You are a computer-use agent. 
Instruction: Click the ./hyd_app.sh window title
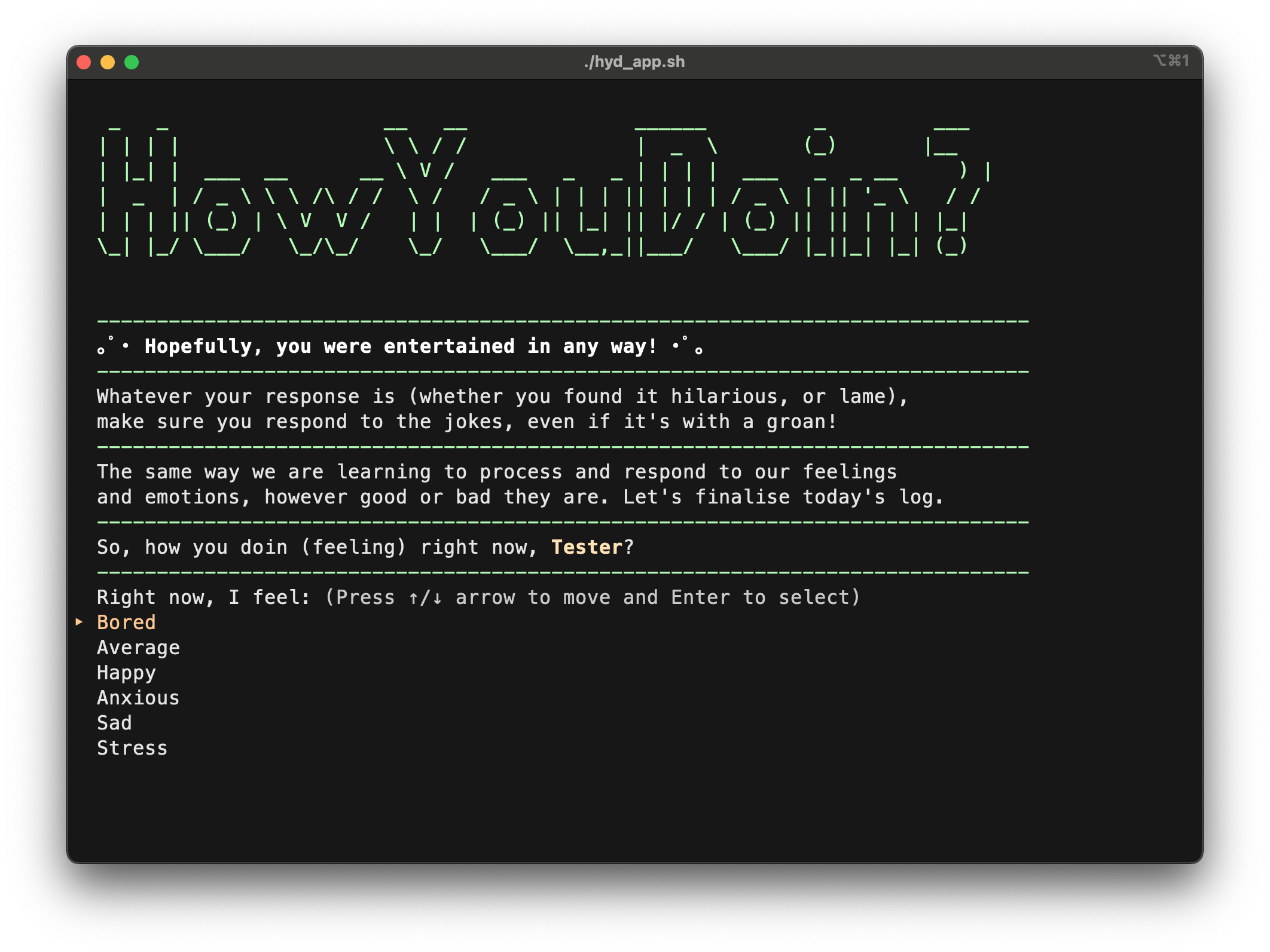click(x=634, y=62)
